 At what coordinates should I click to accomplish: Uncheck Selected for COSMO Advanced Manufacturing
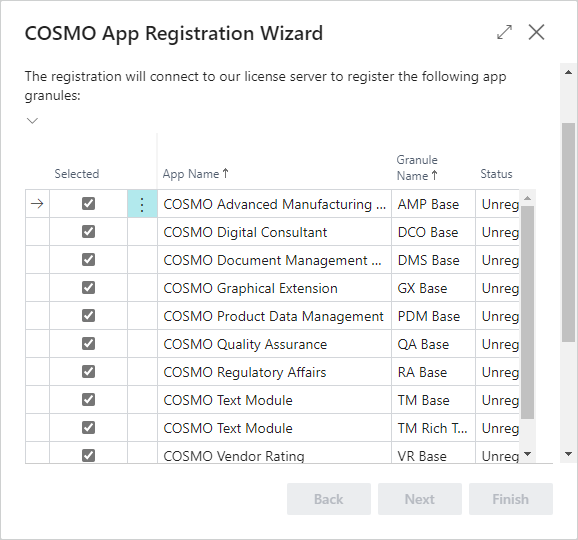coord(88,203)
